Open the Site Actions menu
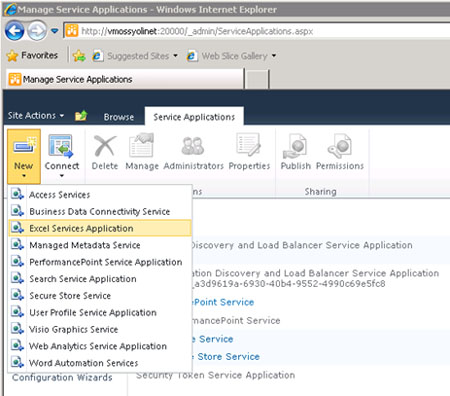The width and height of the screenshot is (450, 396). point(36,115)
